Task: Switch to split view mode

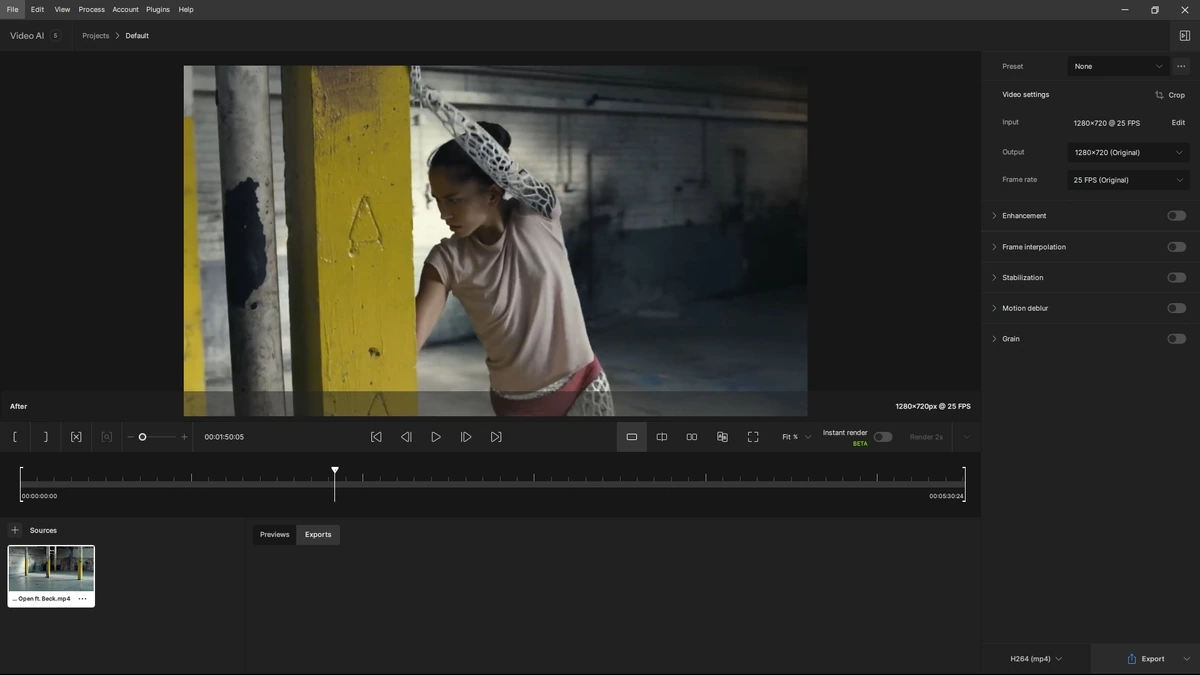Action: click(x=662, y=437)
